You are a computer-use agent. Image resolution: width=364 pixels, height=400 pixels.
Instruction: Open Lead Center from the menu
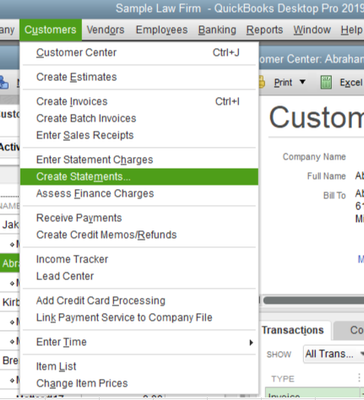click(139, 276)
